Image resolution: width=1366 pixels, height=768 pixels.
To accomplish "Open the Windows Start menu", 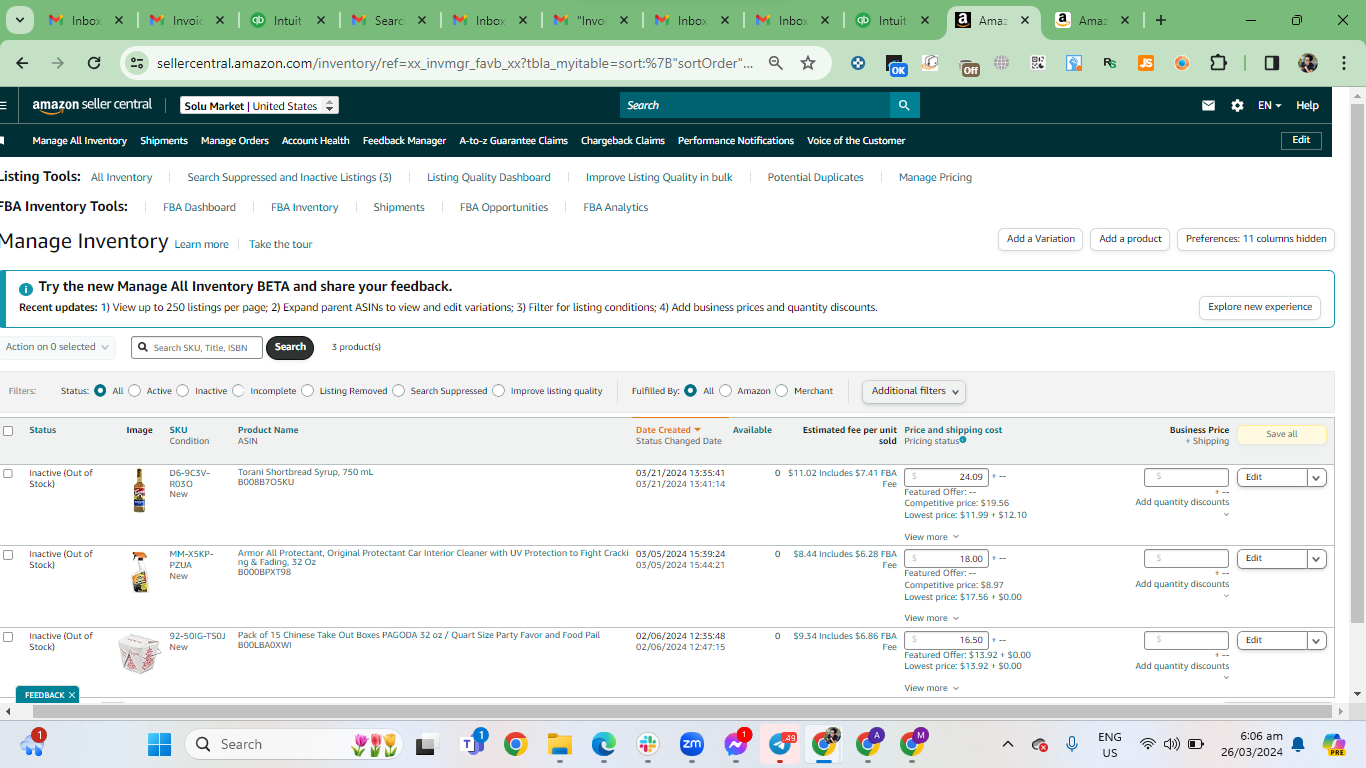I will coord(159,744).
